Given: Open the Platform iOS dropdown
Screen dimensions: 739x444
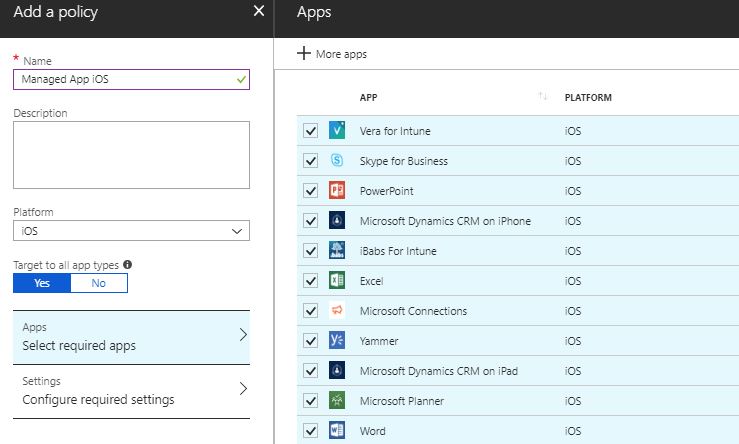Looking at the screenshot, I should tap(131, 231).
